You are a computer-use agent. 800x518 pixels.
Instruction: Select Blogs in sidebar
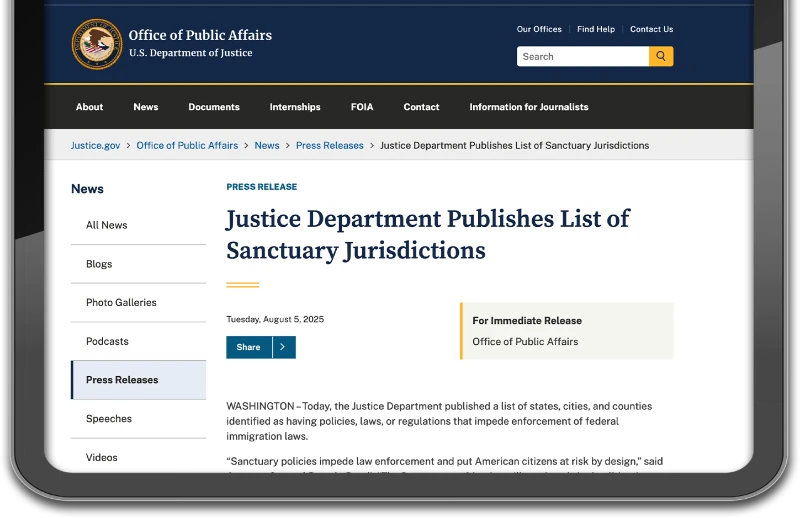[138, 264]
